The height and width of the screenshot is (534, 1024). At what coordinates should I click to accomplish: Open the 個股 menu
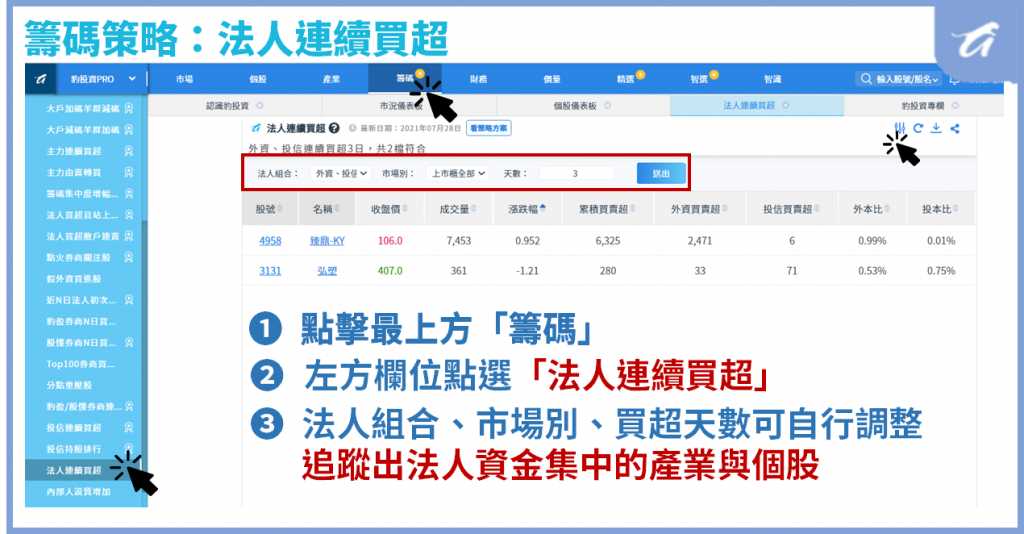coord(258,79)
